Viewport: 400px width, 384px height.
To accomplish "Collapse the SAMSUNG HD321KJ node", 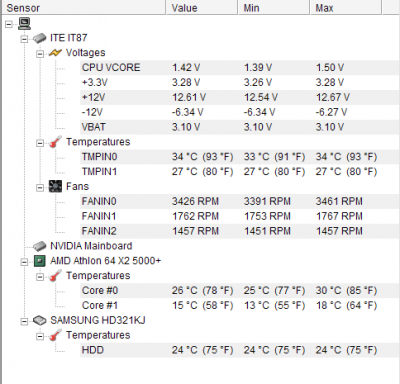I will coord(24,322).
